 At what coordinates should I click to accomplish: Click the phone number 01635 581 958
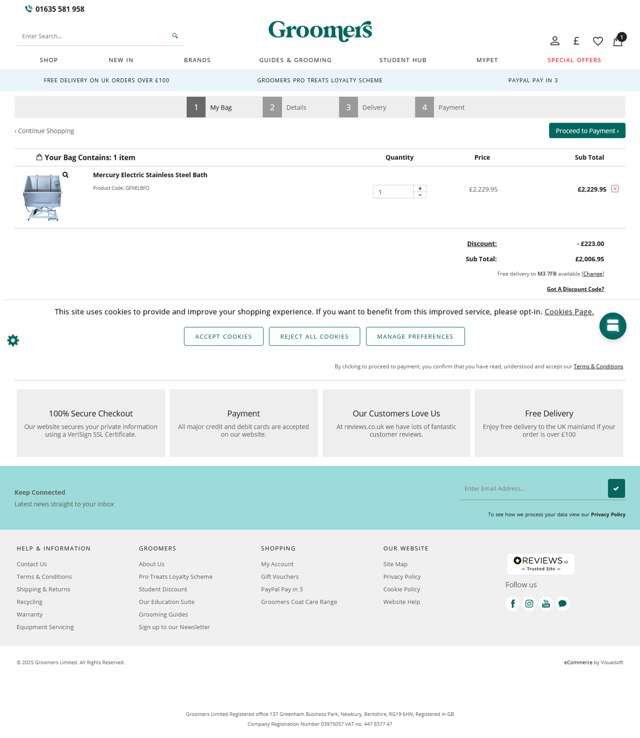tap(60, 9)
